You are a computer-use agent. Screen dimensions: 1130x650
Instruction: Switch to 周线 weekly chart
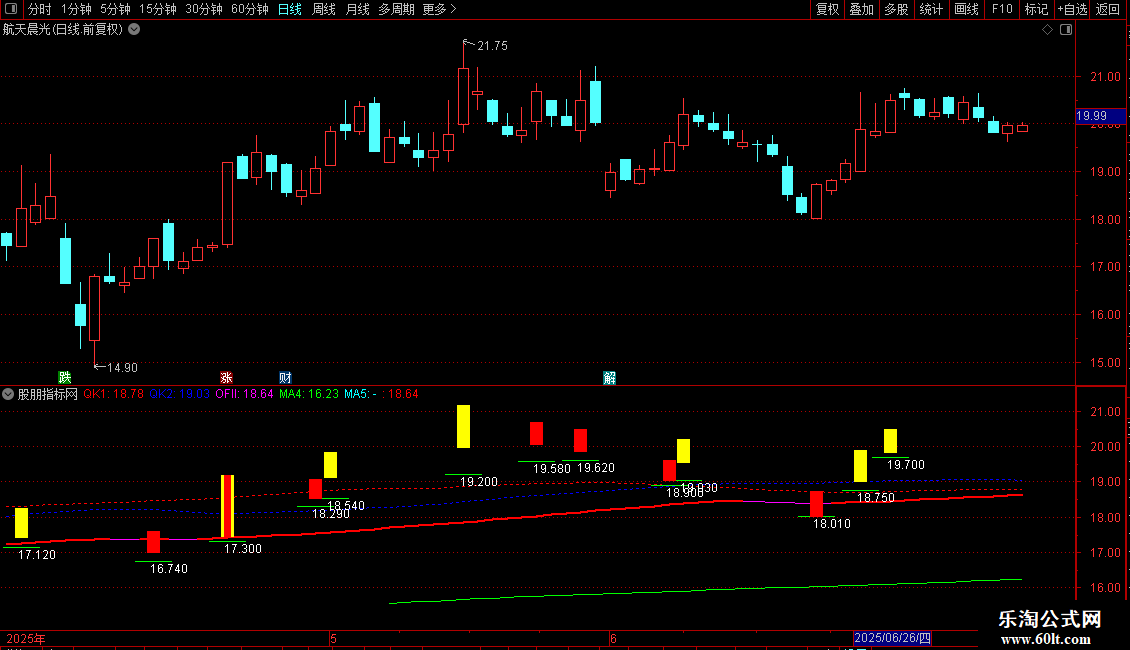coord(324,9)
